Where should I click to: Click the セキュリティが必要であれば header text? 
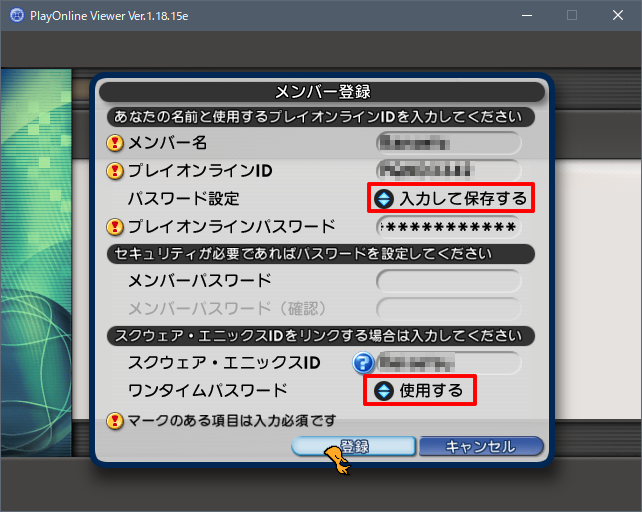pos(303,254)
